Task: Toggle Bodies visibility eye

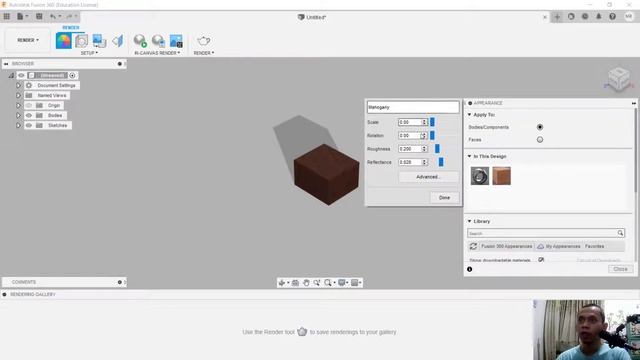Action: (29, 116)
